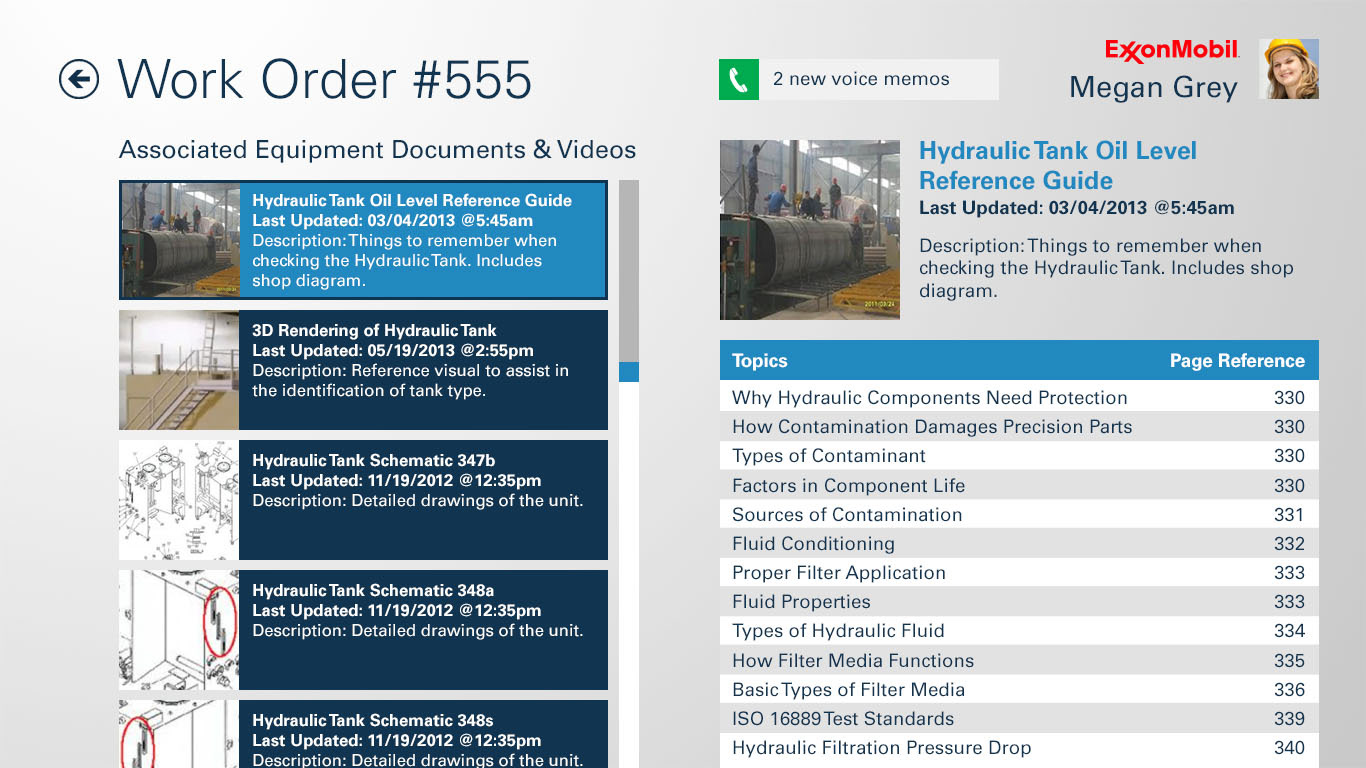Click the Page Reference column header
The width and height of the screenshot is (1366, 768).
[x=1237, y=361]
